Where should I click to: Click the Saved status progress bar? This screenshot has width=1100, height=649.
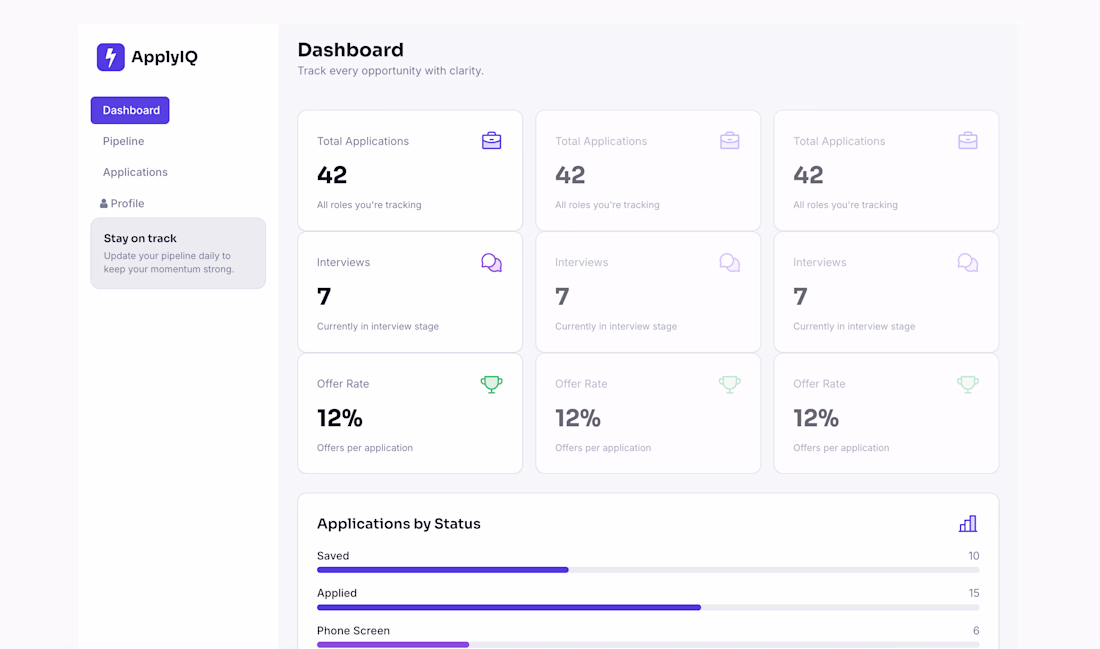tap(648, 570)
